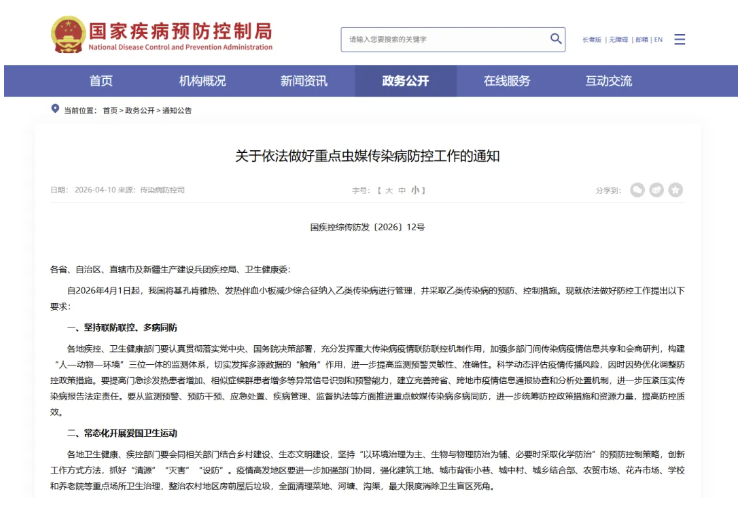The image size is (745, 511).
Task: Share article via Weibo icon
Action: click(x=658, y=190)
